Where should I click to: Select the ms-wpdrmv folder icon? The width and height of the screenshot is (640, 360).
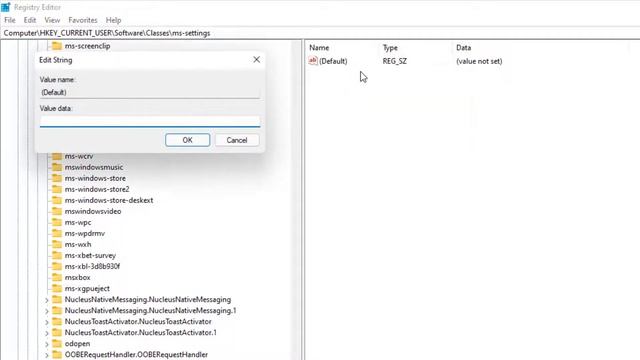57,233
